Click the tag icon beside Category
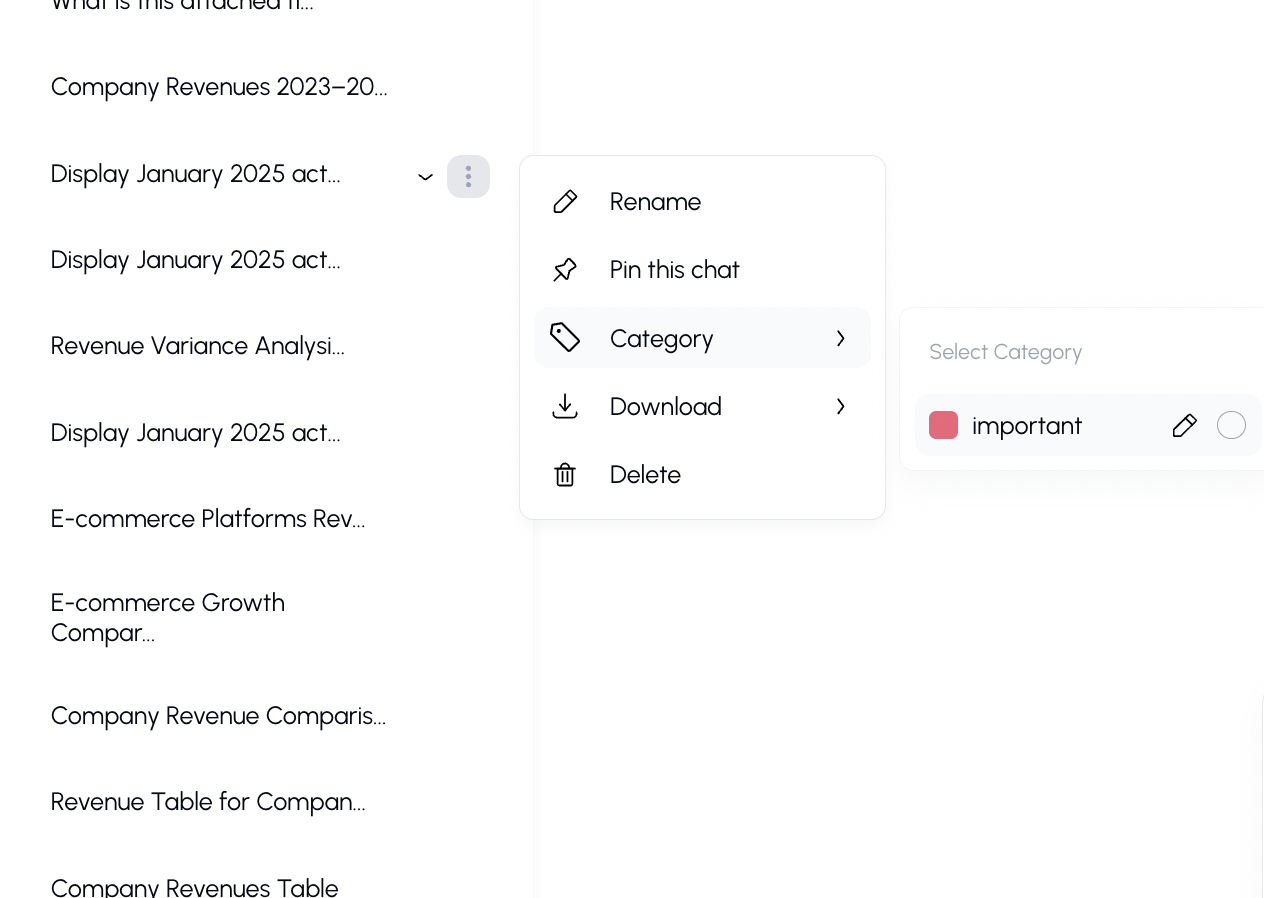Screen dimensions: 1264x898 565,338
